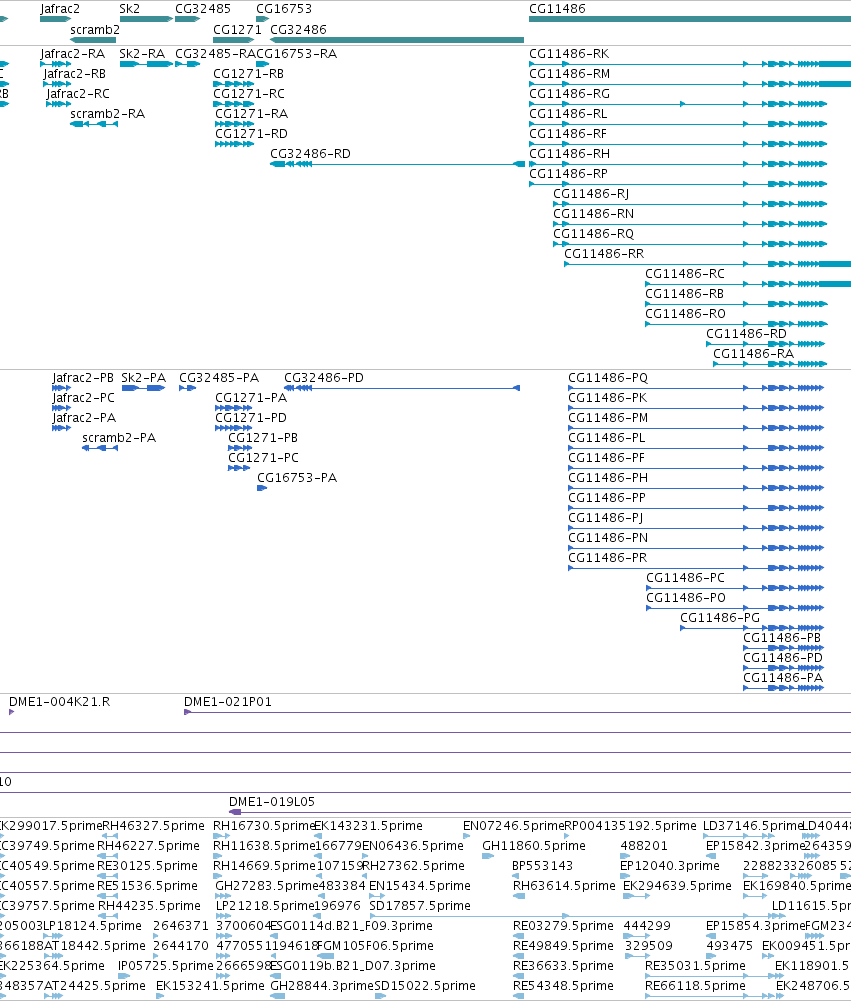Click the scramb2 gene bar
Screen dimensions: 851x1001
click(x=93, y=40)
